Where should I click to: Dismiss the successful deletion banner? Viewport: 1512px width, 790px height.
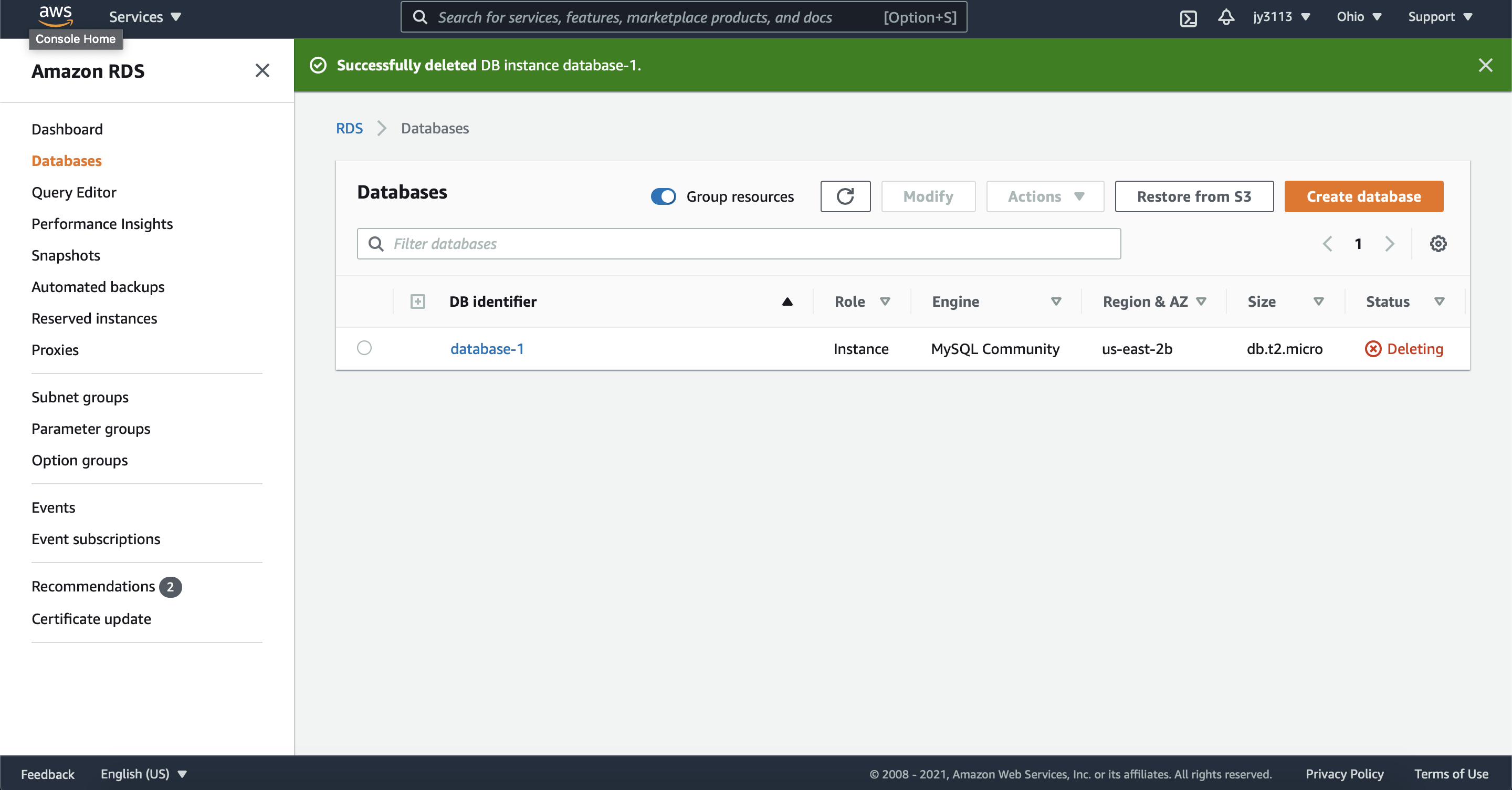click(x=1486, y=65)
